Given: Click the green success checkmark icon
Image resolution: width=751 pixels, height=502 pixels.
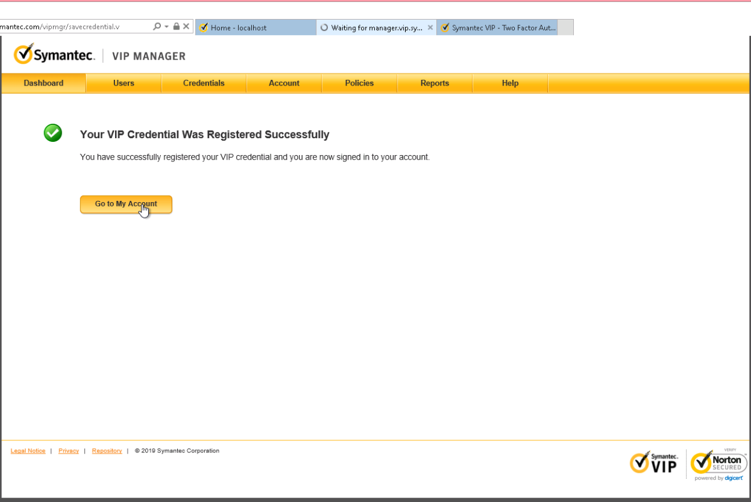Looking at the screenshot, I should 53,133.
